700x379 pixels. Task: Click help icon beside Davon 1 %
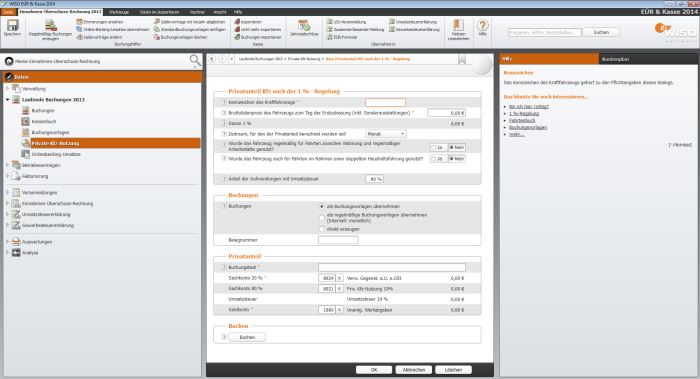click(x=224, y=123)
